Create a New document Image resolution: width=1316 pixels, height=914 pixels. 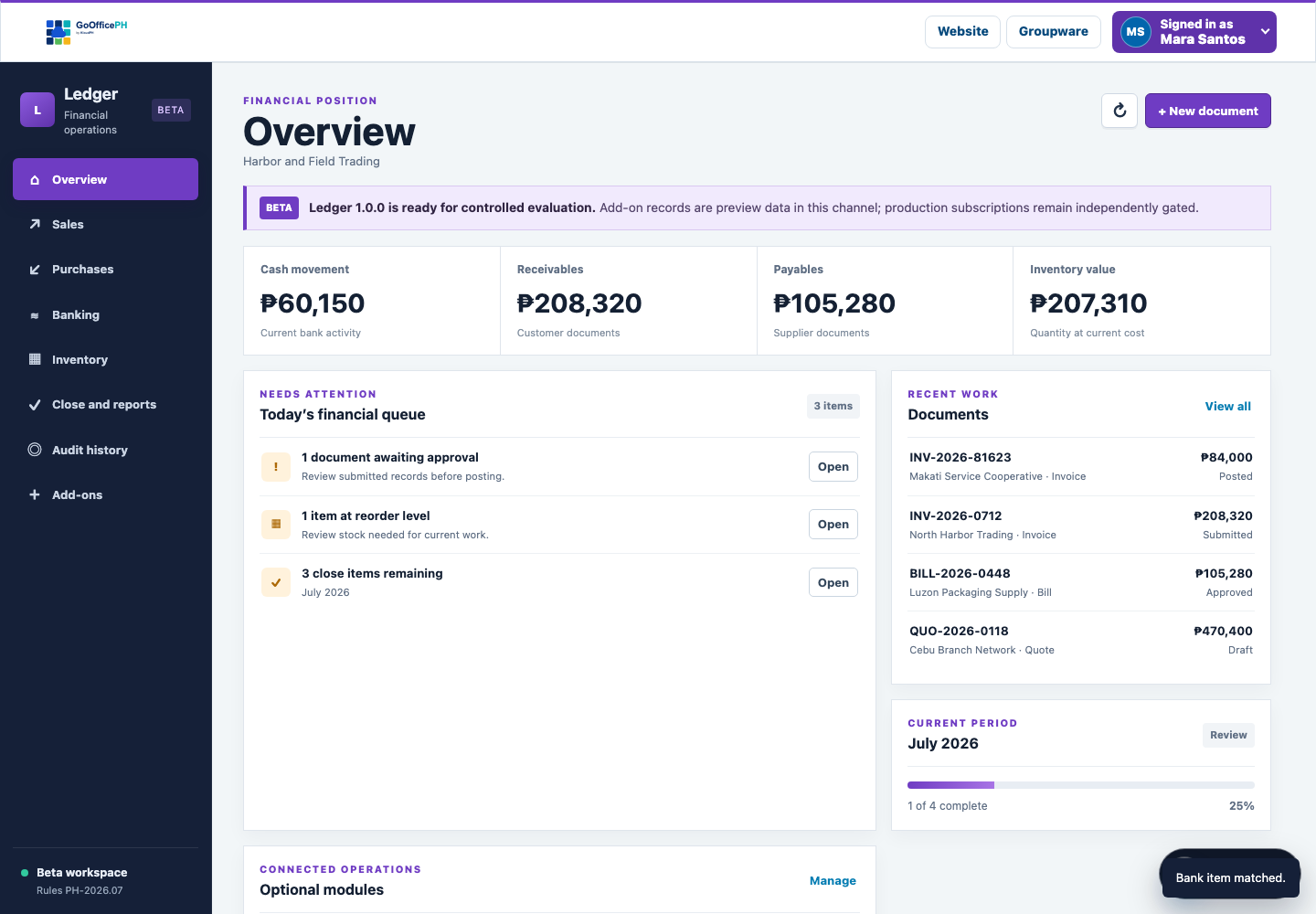click(x=1207, y=111)
